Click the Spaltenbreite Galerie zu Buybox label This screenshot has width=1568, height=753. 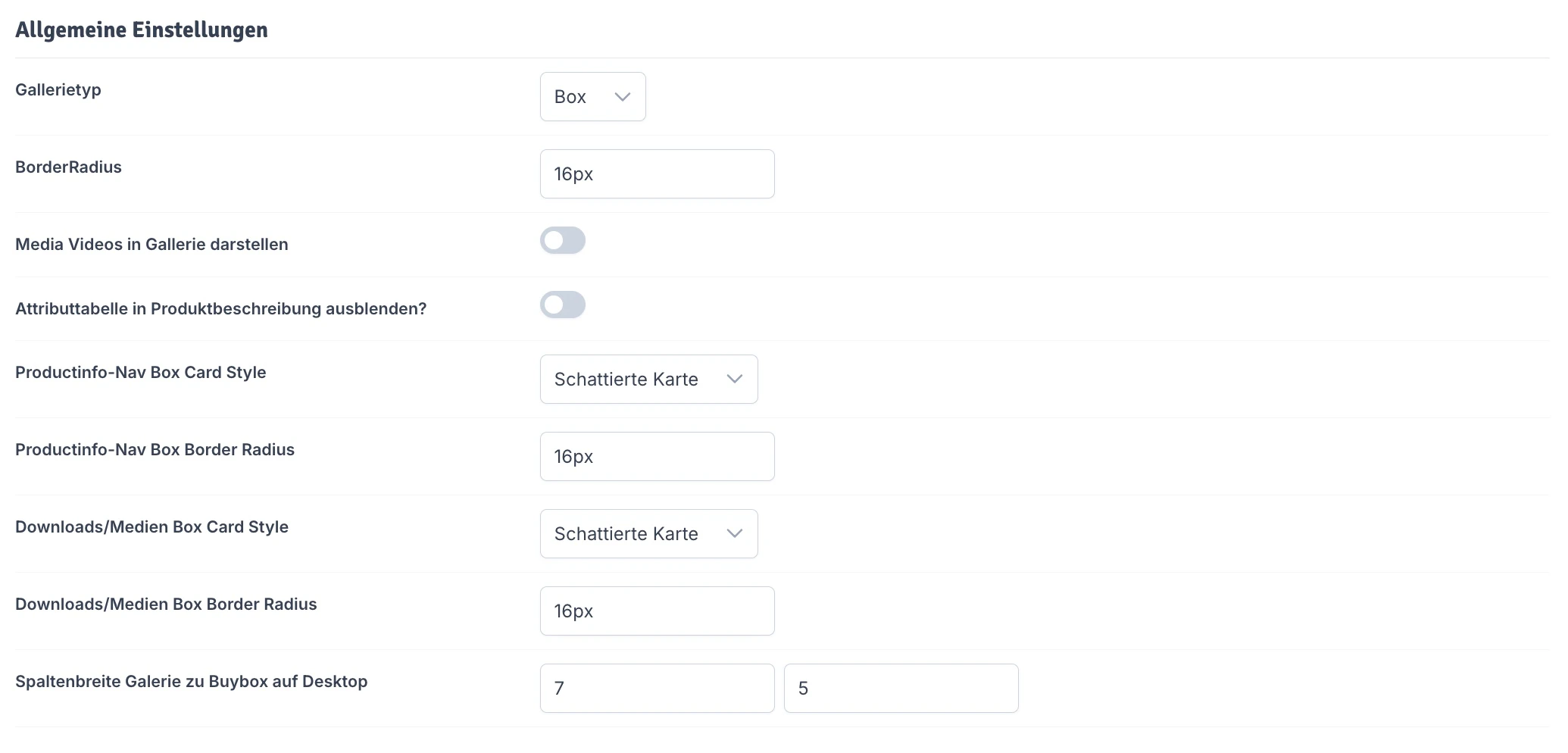coord(191,682)
